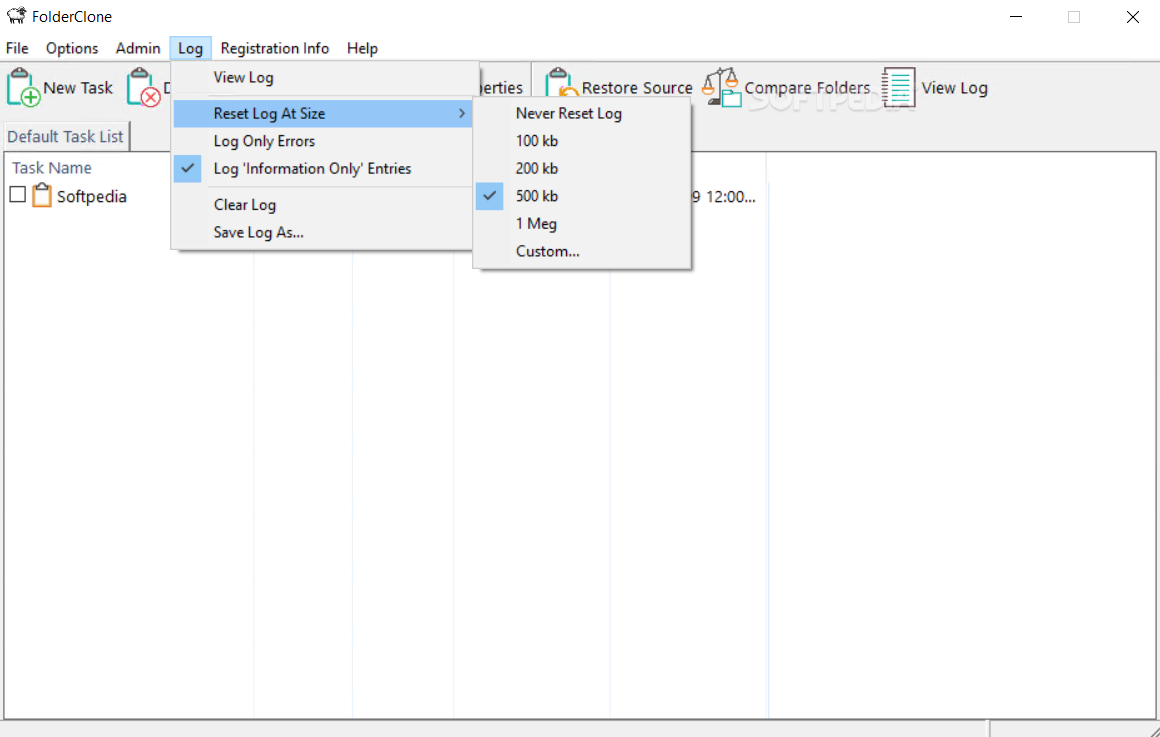Click the Compare Folders scales icon
1160x737 pixels.
[x=721, y=87]
